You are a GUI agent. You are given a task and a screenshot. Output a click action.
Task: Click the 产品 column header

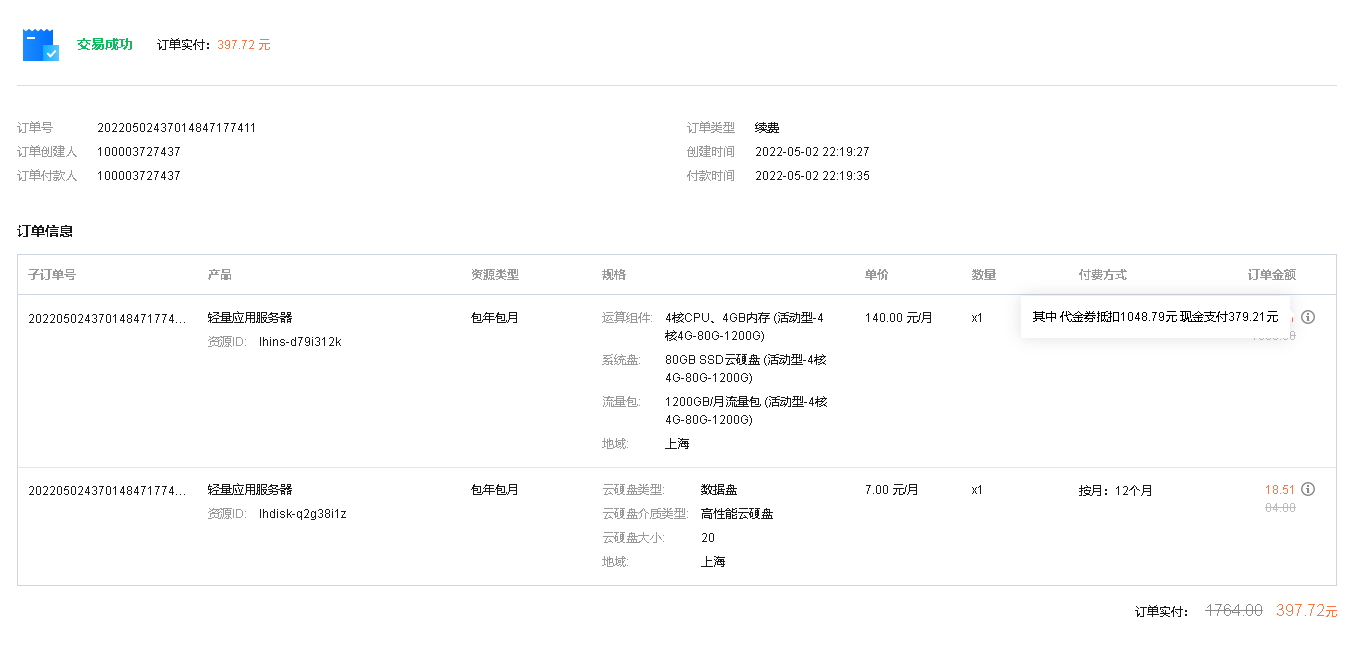click(x=219, y=275)
